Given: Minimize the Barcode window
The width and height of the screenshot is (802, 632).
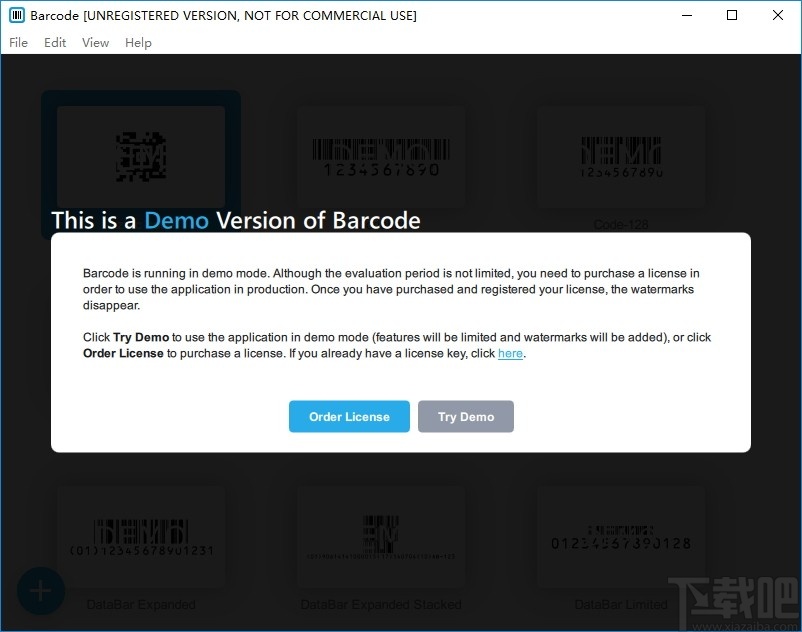Looking at the screenshot, I should tap(686, 15).
